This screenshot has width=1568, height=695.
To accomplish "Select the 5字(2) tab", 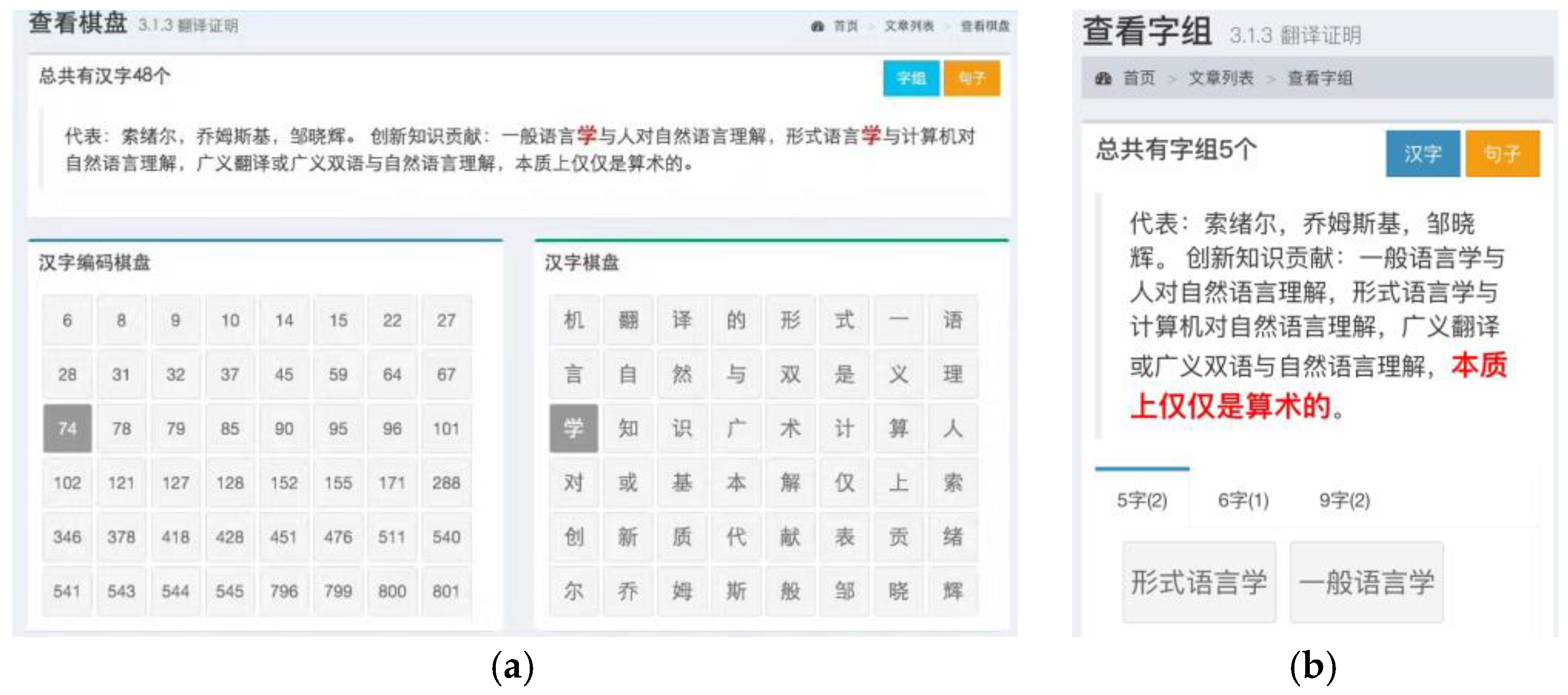I will click(x=1141, y=500).
